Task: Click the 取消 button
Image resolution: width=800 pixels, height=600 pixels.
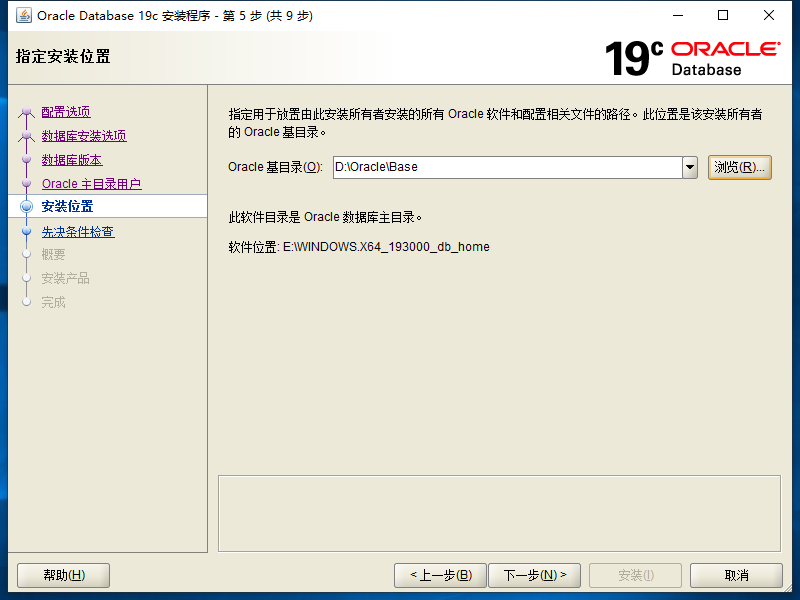Action: tap(736, 576)
